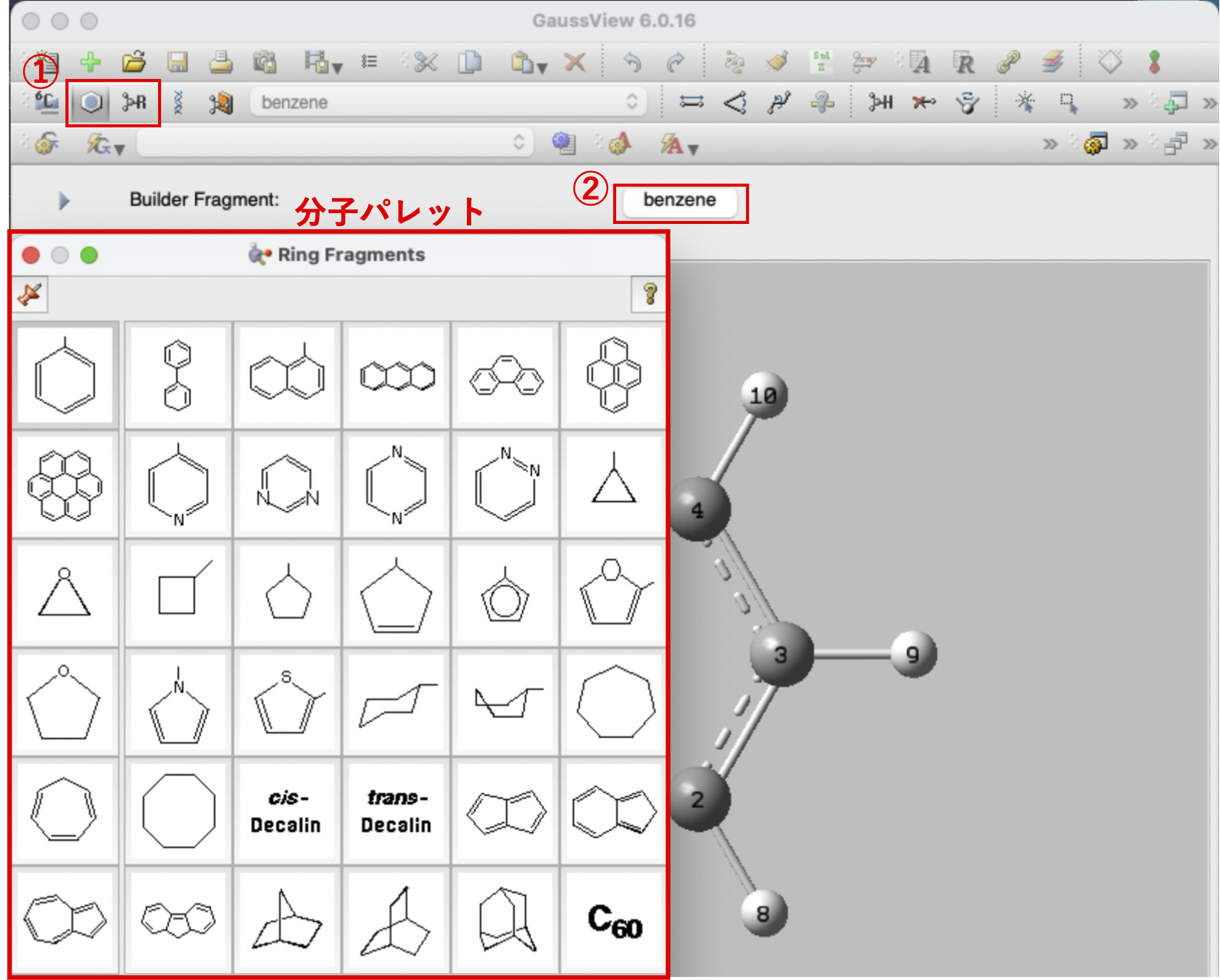The height and width of the screenshot is (980, 1220).
Task: Choose the cis-Decalin fragment
Action: 287,810
